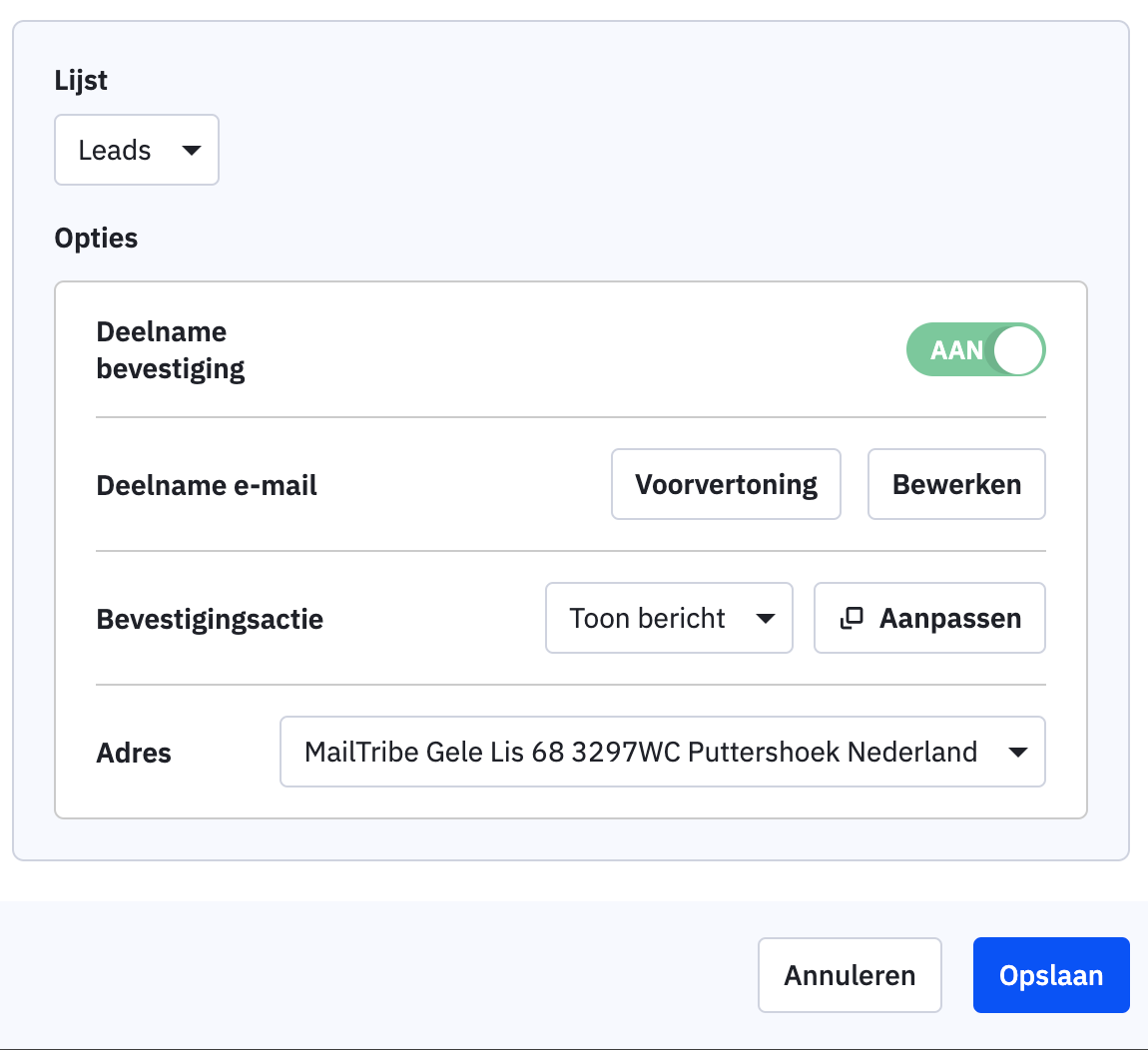This screenshot has width=1148, height=1050.
Task: Cancel with the Annuleren button
Action: click(x=850, y=975)
